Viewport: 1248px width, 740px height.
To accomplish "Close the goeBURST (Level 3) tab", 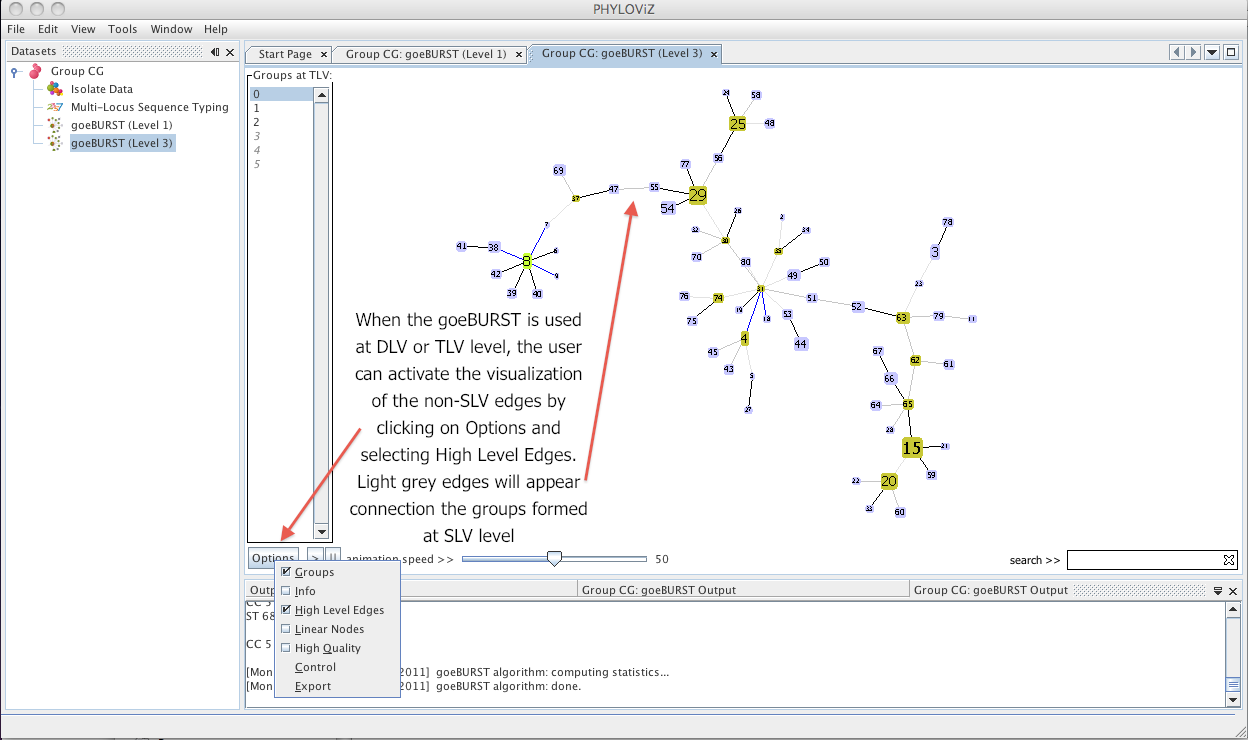I will (x=713, y=53).
